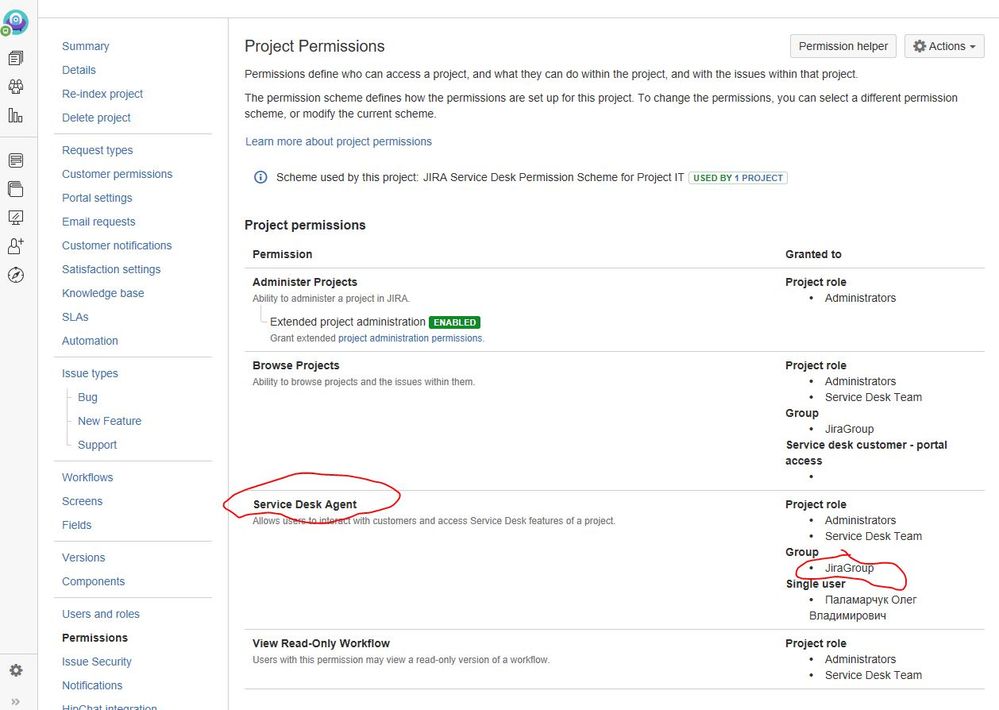Click the Browse Projects permission name
The height and width of the screenshot is (710, 999).
[x=296, y=365]
